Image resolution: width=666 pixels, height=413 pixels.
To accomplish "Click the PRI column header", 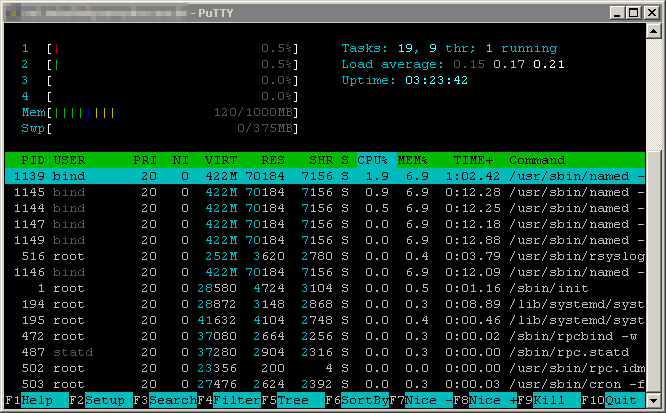I will tap(145, 160).
